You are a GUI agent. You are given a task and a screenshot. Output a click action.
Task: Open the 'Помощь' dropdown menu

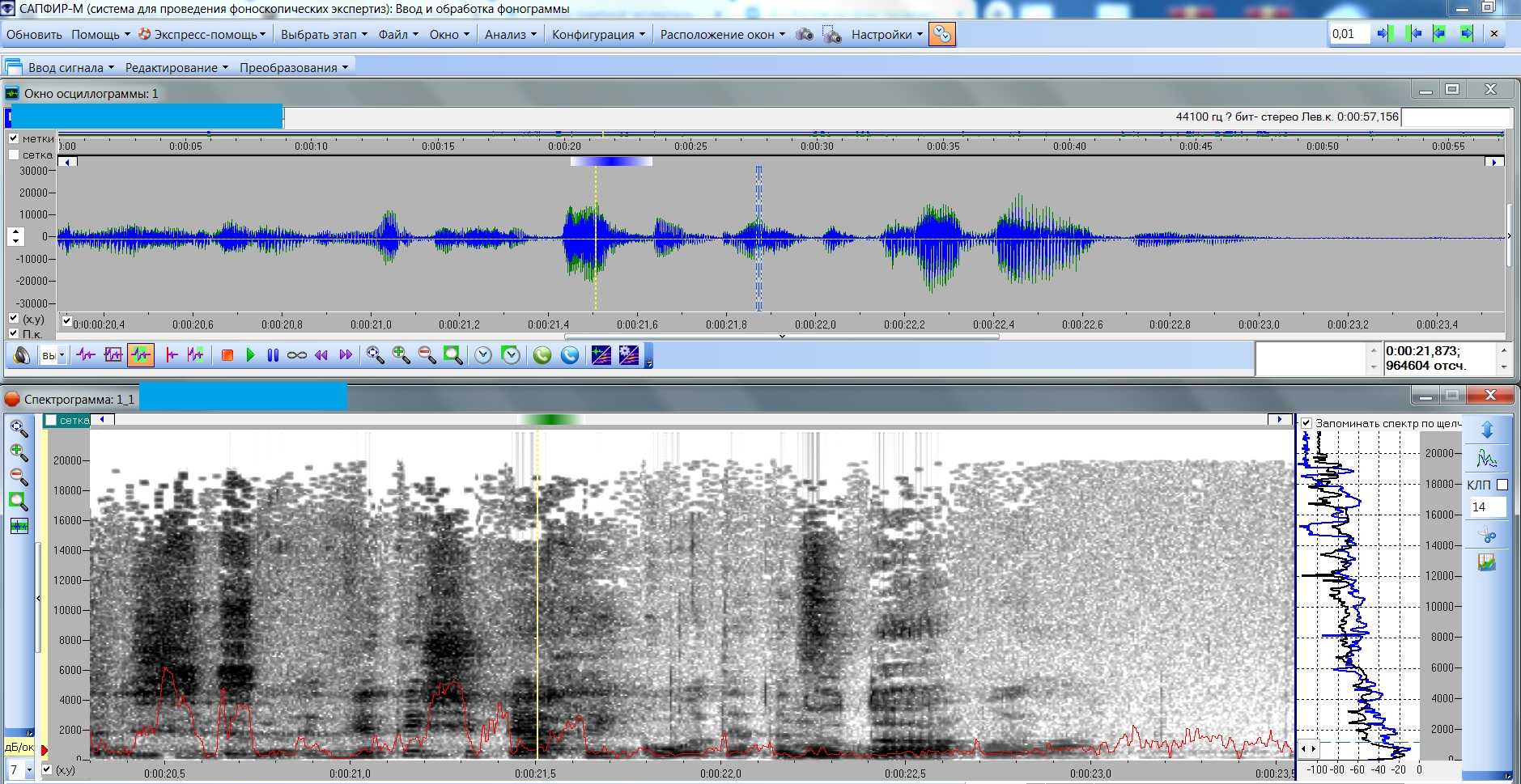point(100,35)
